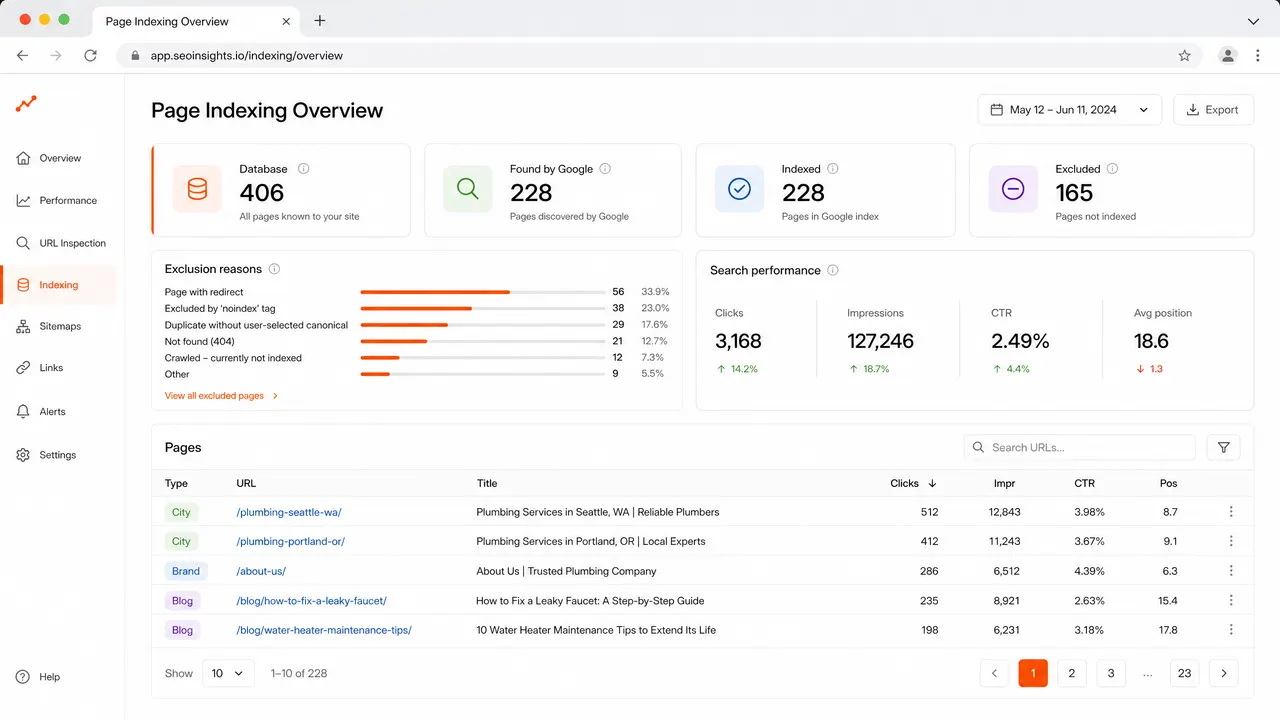Image resolution: width=1280 pixels, height=720 pixels.
Task: Open the browser profile avatar
Action: click(x=1228, y=56)
